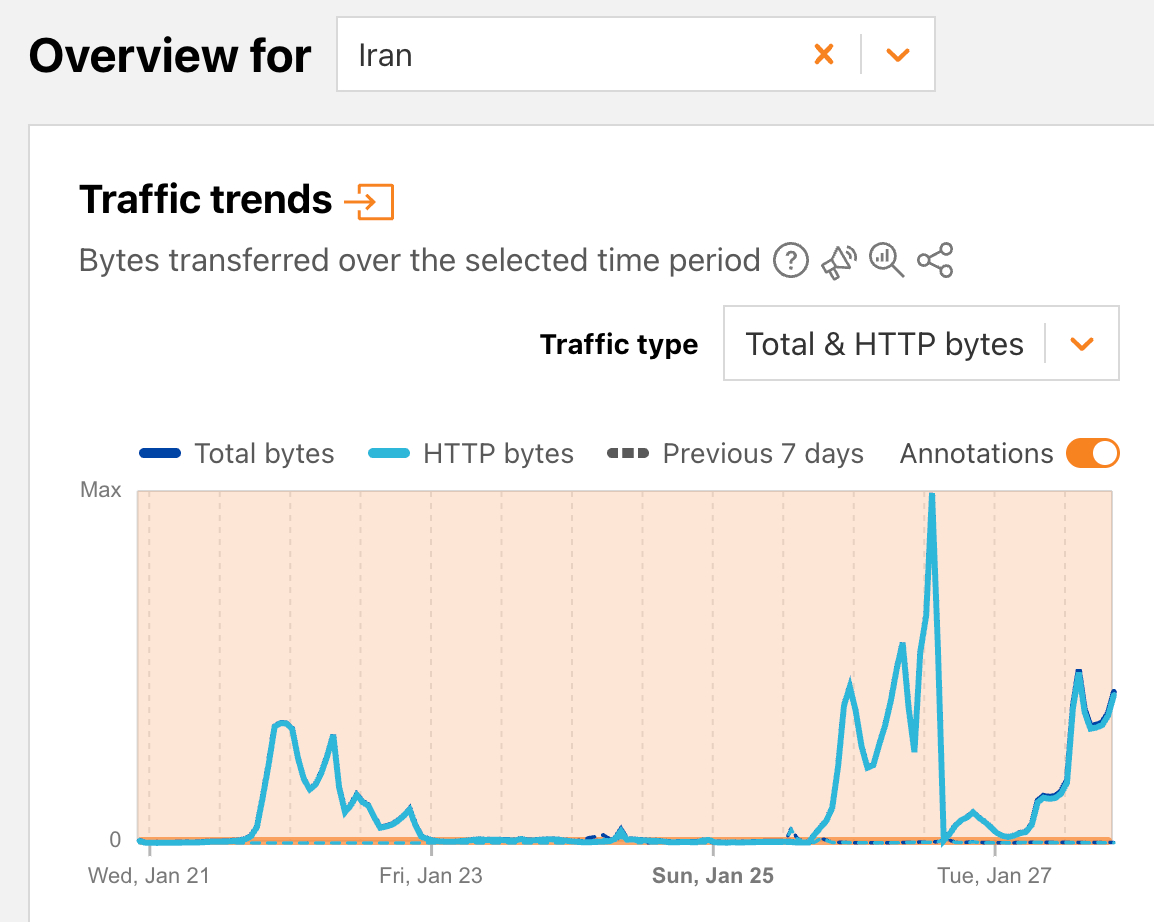Click the Traffic type chevron arrow

coord(1082,344)
